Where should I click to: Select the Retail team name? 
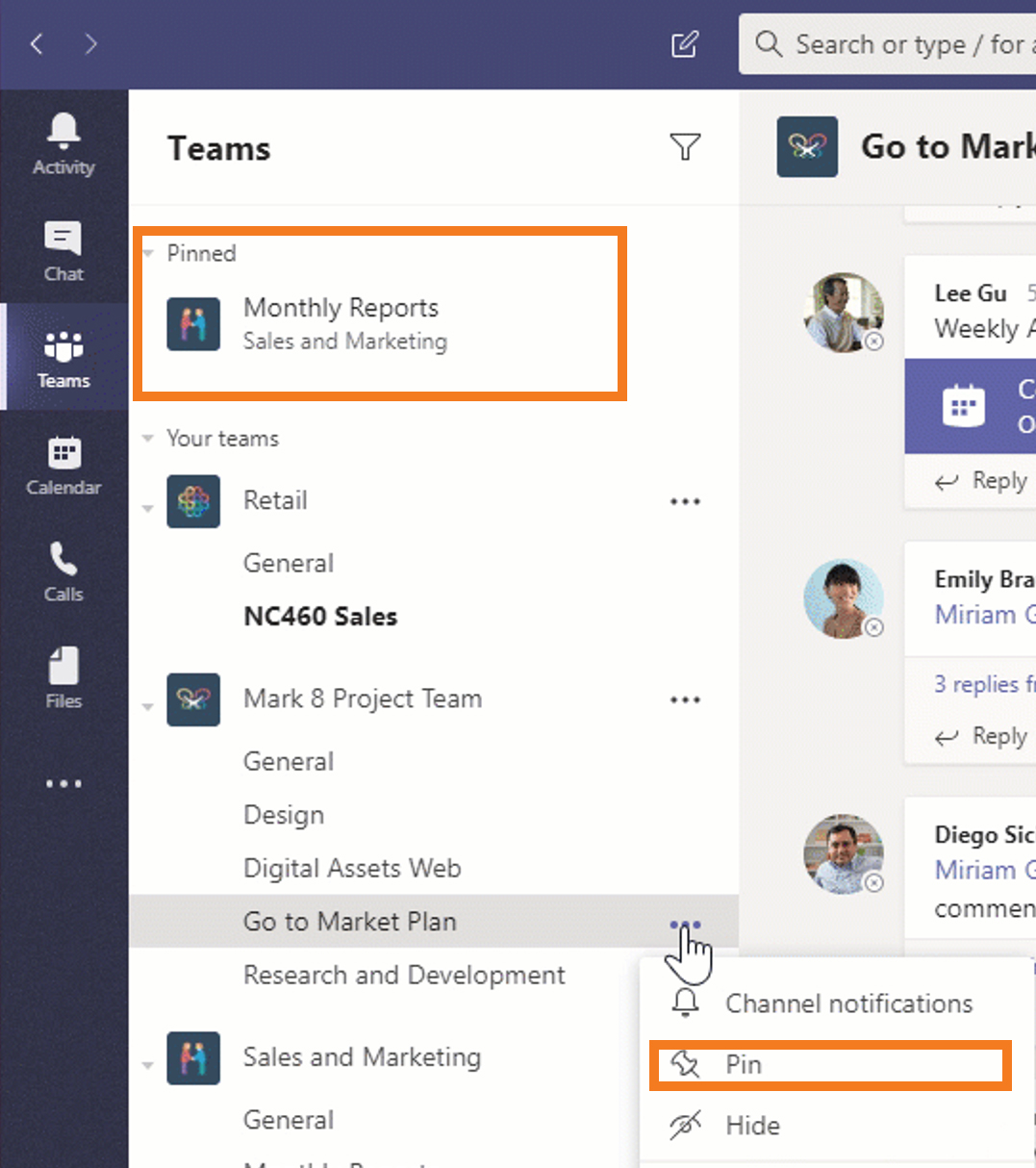click(x=275, y=500)
